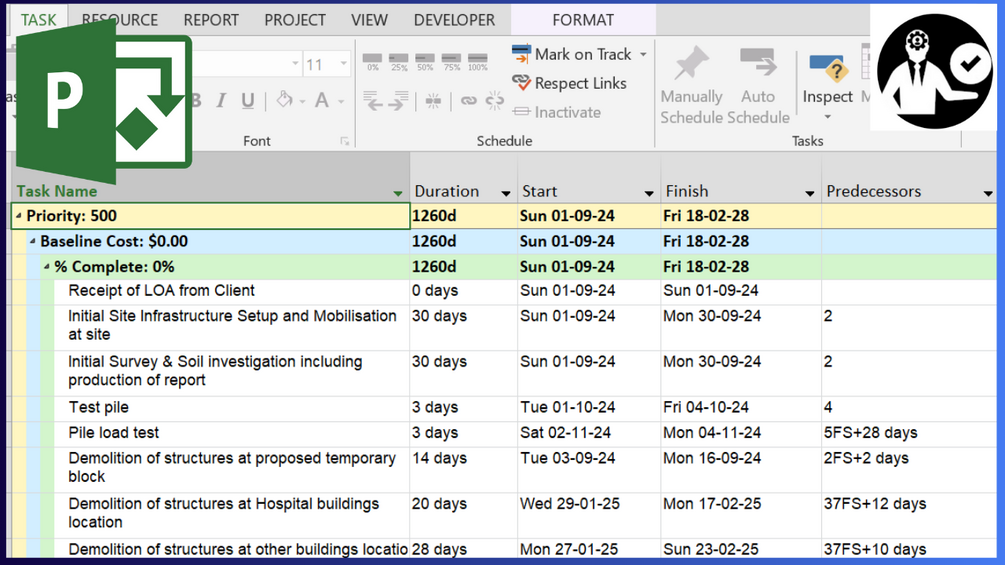Collapse the Priority: 500 group
Screen dimensions: 1005x565
[19, 216]
